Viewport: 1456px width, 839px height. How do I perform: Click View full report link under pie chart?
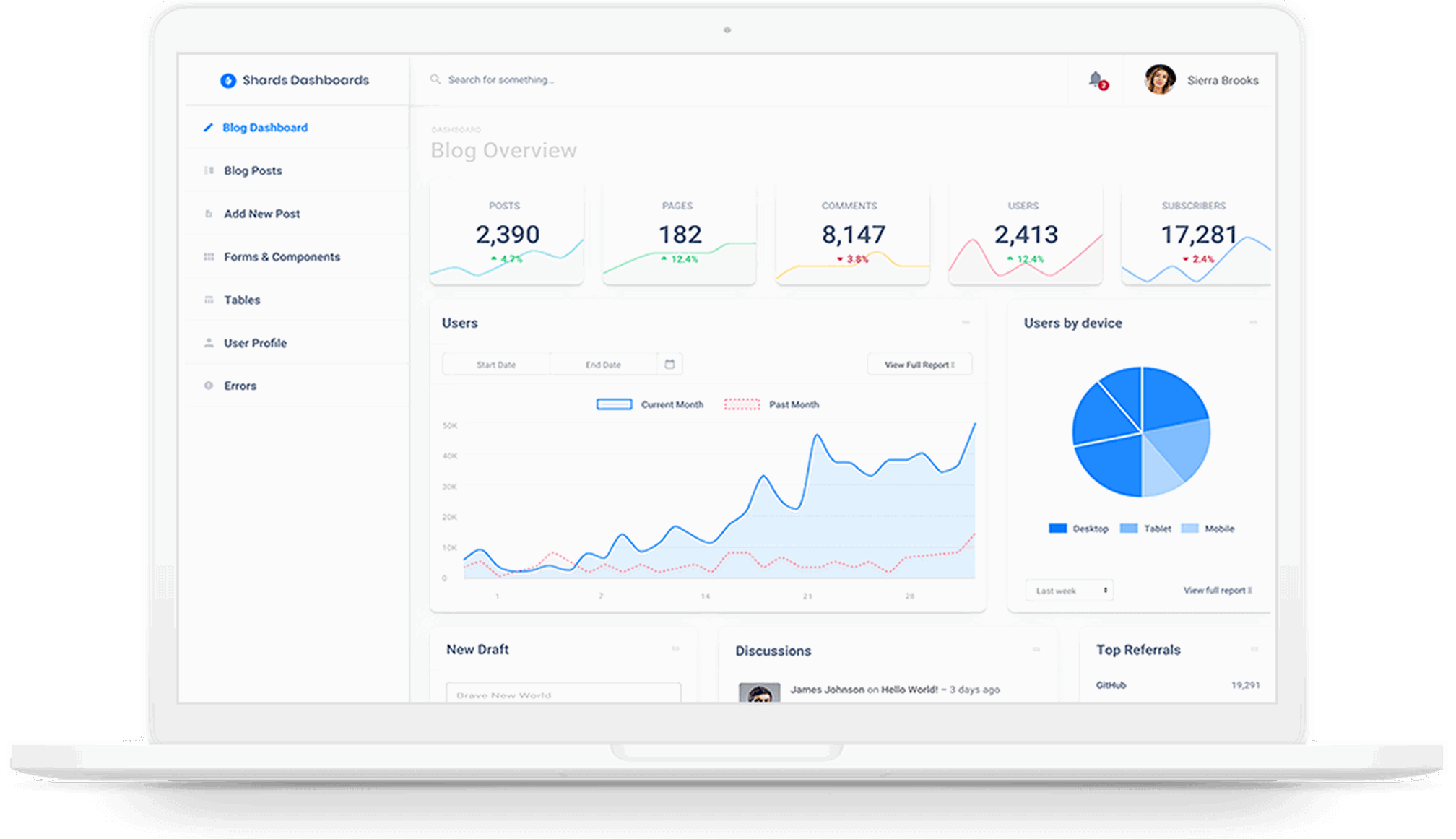click(x=1218, y=591)
